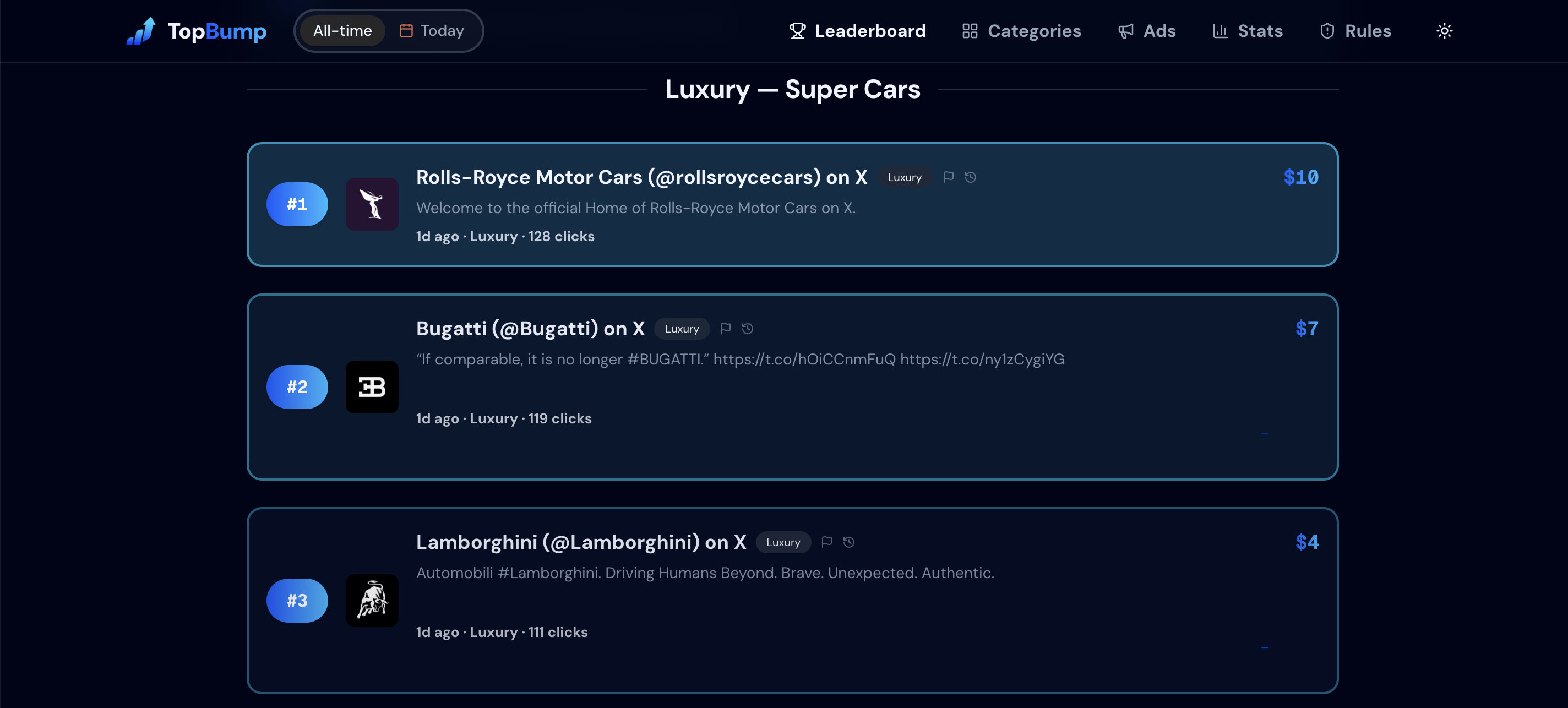Open history icon on Bugatti listing
Screen dimensions: 1568x708
(x=748, y=329)
